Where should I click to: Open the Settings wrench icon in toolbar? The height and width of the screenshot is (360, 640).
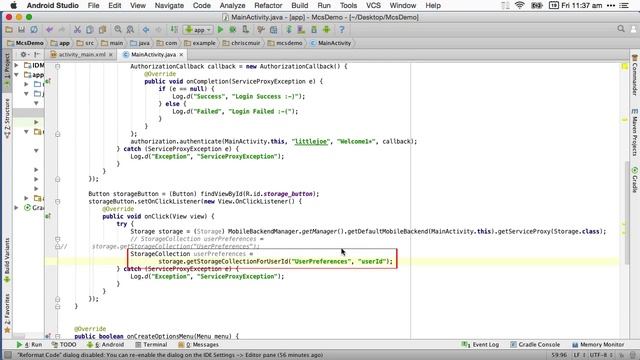pos(261,29)
